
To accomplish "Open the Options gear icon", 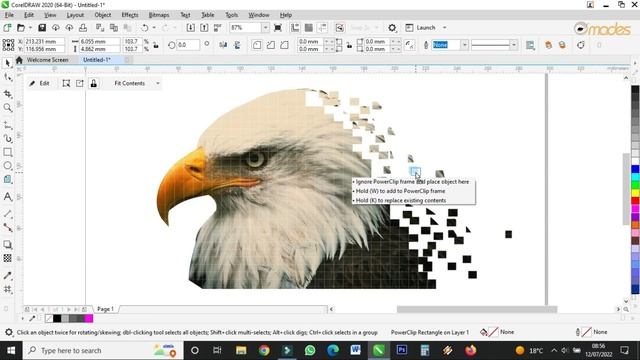I will click(x=392, y=28).
